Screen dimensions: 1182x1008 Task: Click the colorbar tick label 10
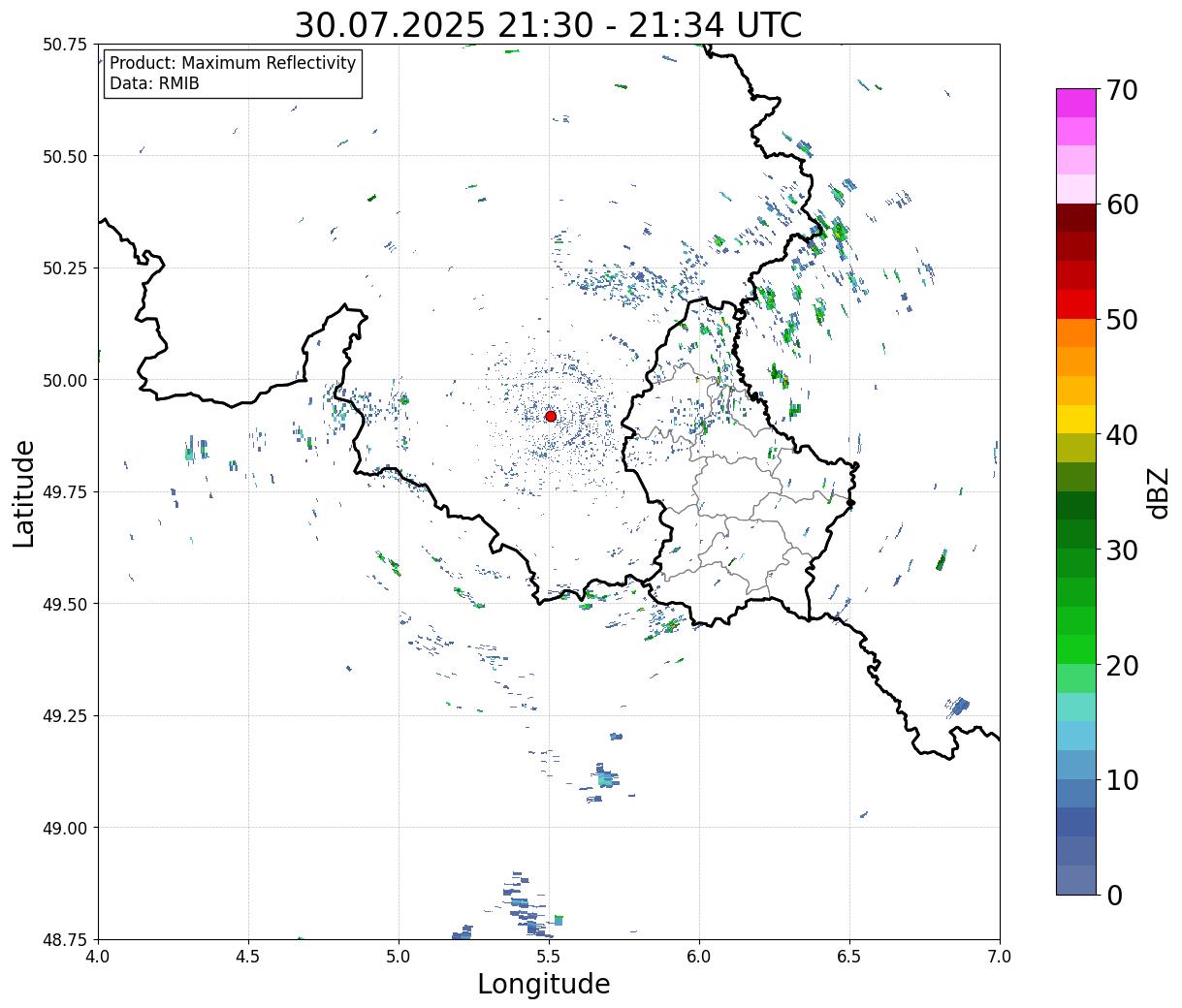tap(1123, 779)
